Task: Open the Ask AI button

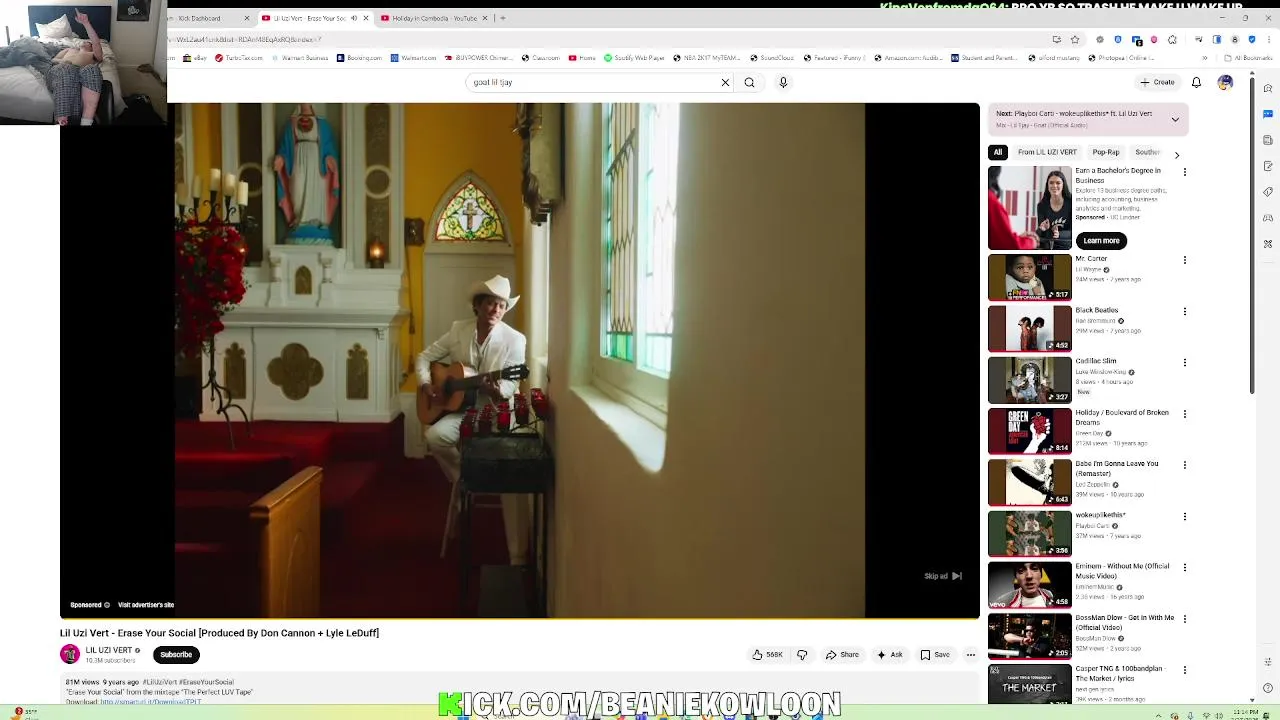Action: click(x=889, y=655)
